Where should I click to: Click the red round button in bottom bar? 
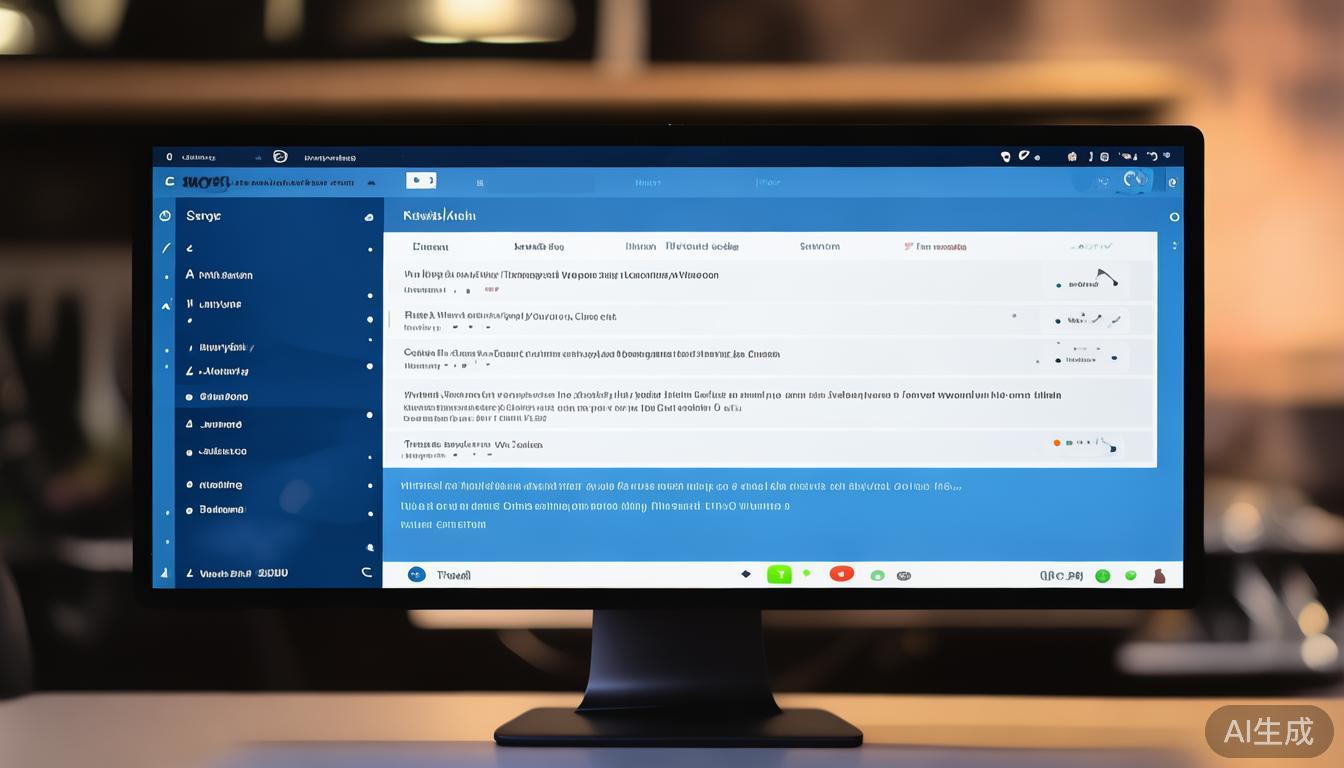coord(842,574)
